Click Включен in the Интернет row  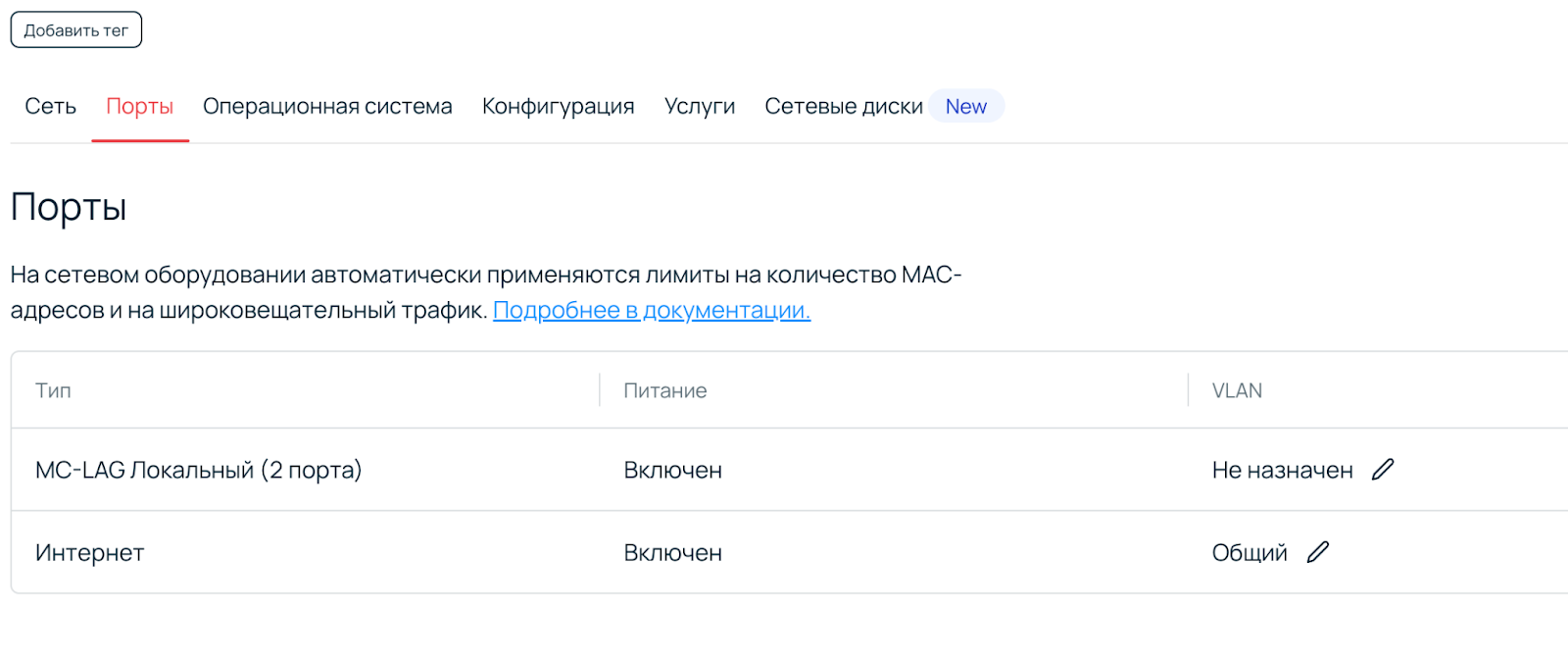click(673, 552)
